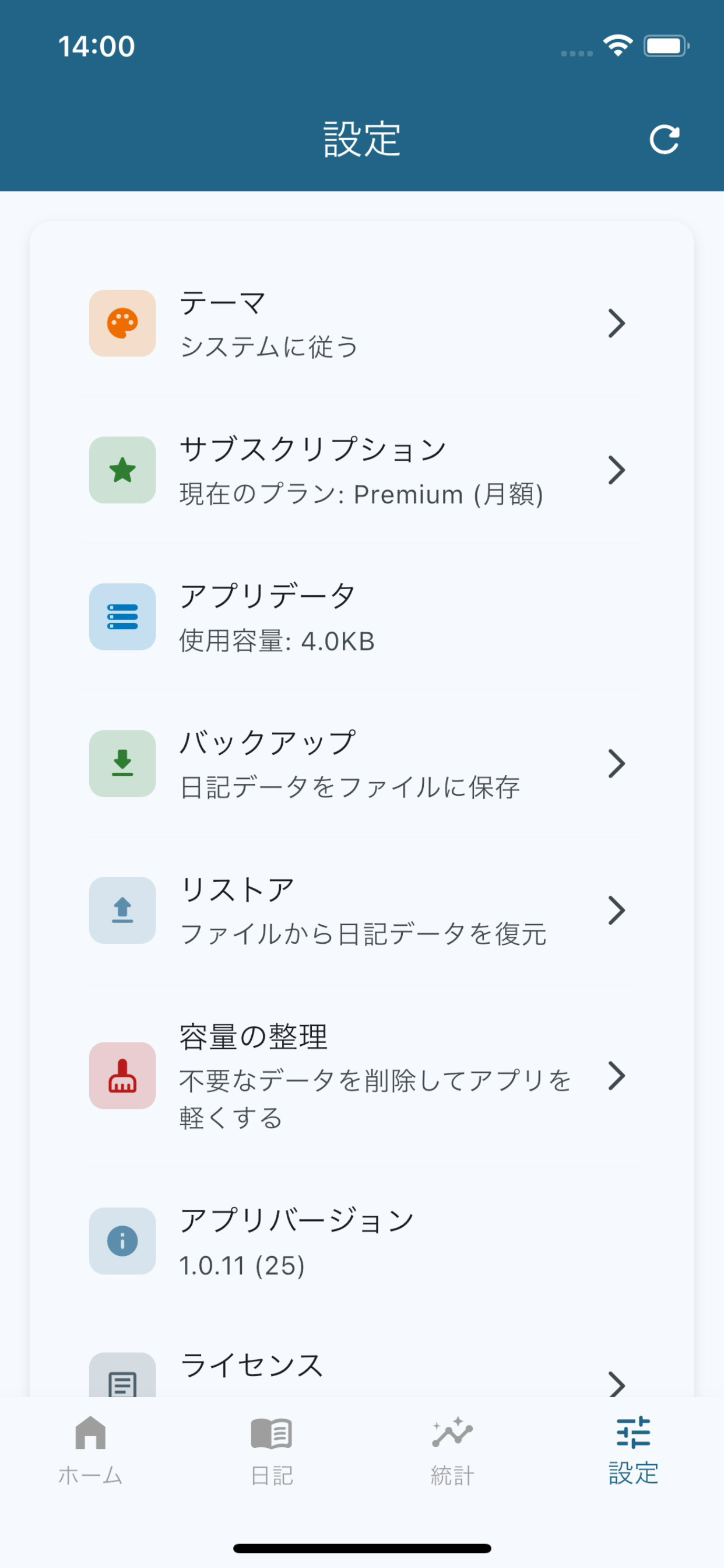The image size is (724, 1568).
Task: Open バックアップ row chevron
Action: (616, 764)
